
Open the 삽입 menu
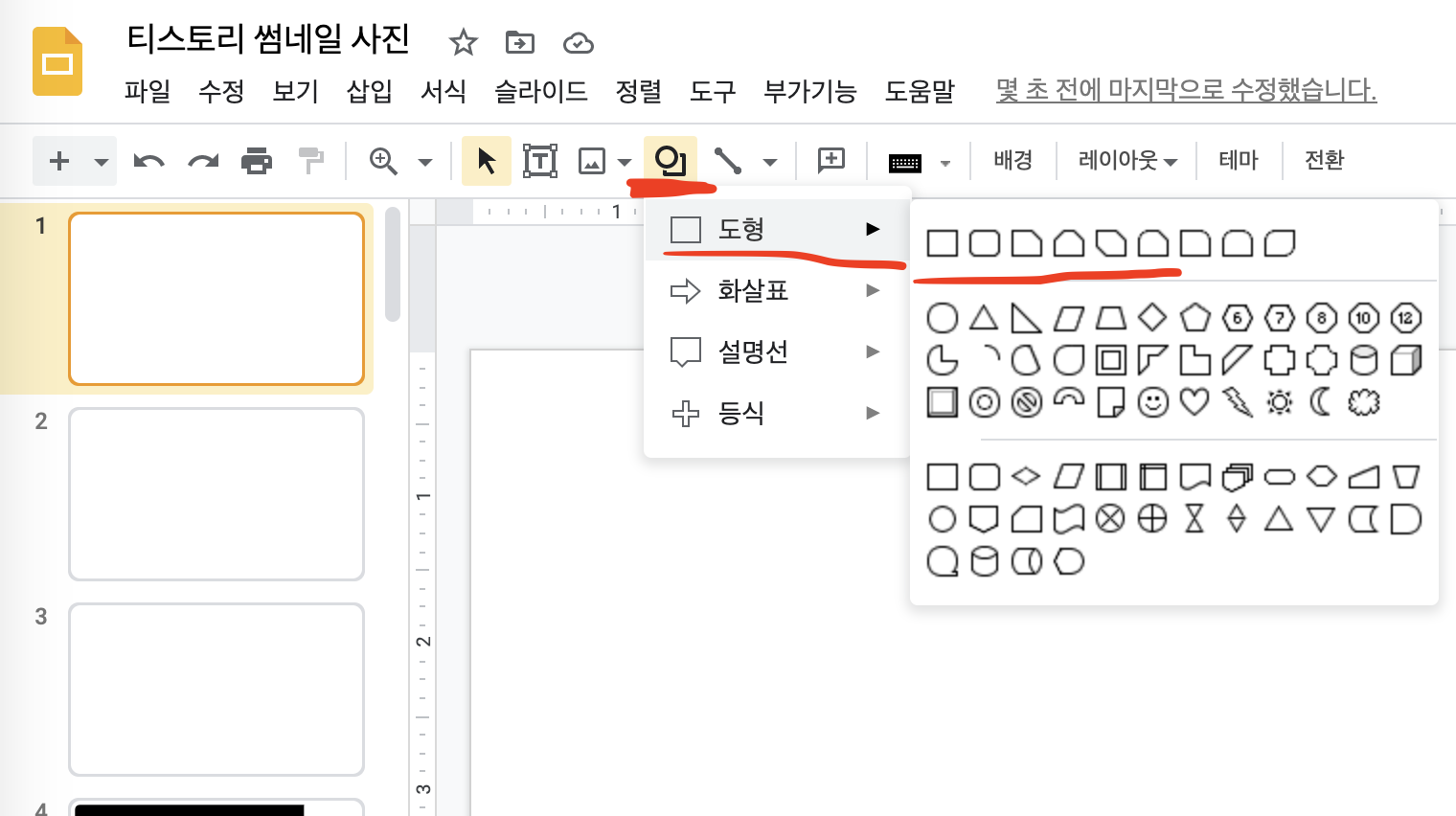[x=370, y=91]
